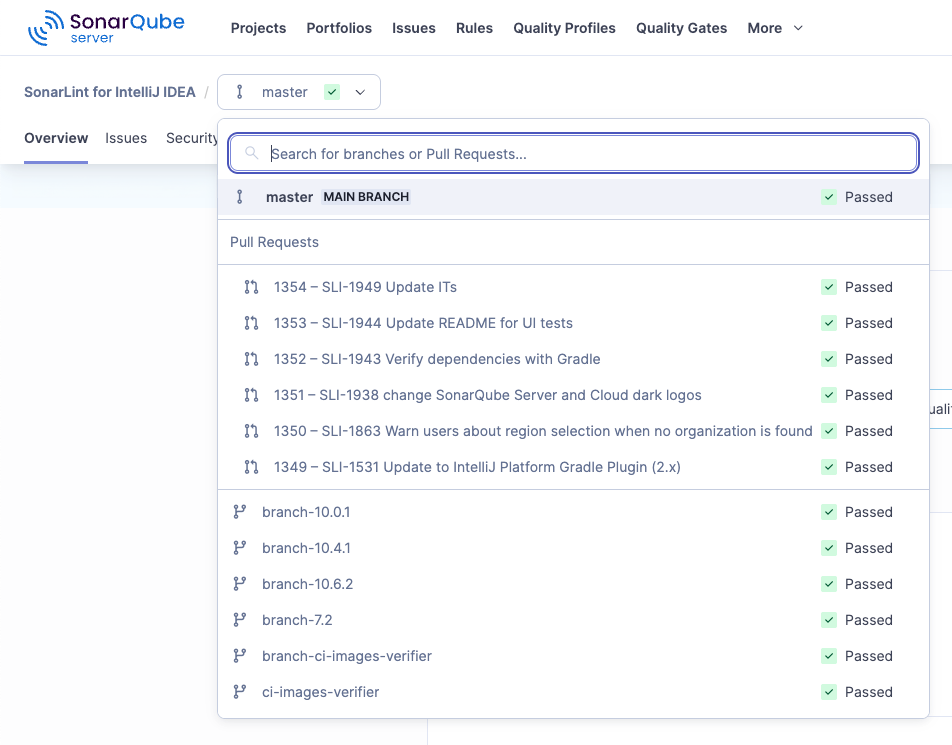The width and height of the screenshot is (952, 745).
Task: Click the search magnifier icon in the dropdown
Action: coord(251,152)
